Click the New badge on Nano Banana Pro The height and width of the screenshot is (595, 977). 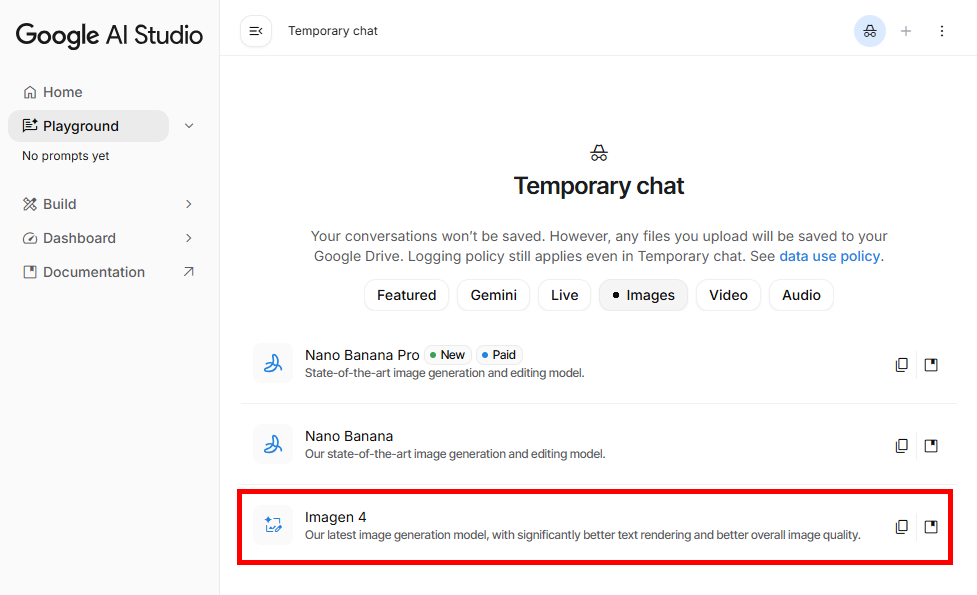448,355
